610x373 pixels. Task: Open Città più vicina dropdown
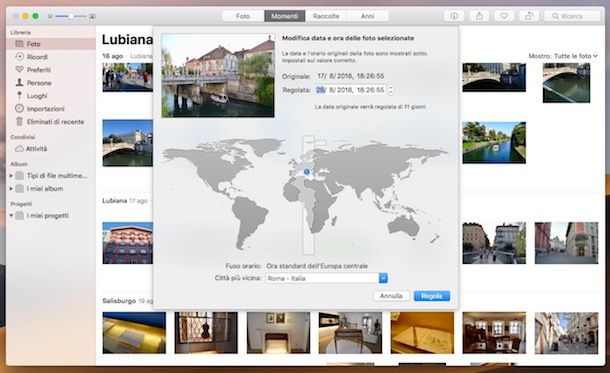327,278
